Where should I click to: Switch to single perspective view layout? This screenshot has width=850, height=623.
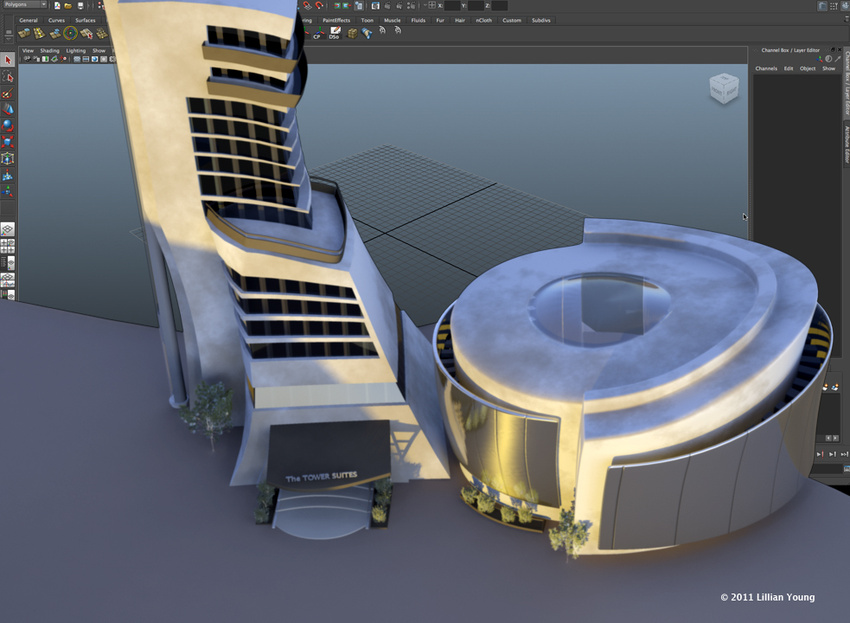coord(8,229)
